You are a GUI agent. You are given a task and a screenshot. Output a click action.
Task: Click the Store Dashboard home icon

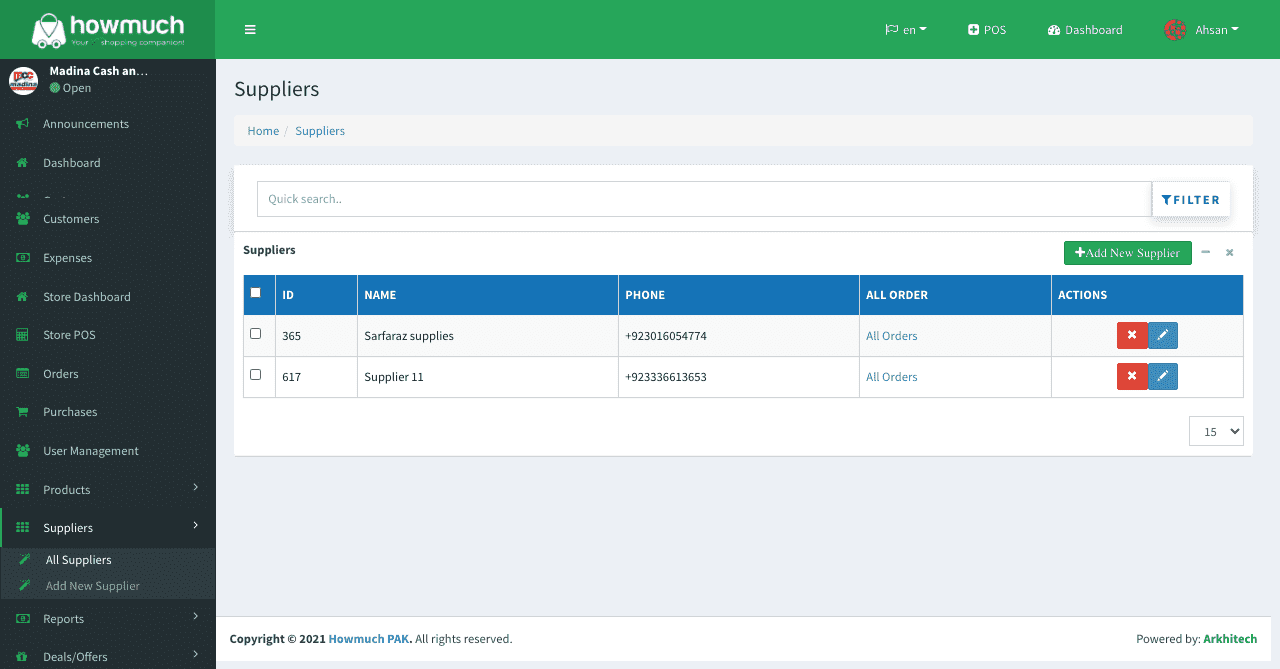pyautogui.click(x=22, y=297)
